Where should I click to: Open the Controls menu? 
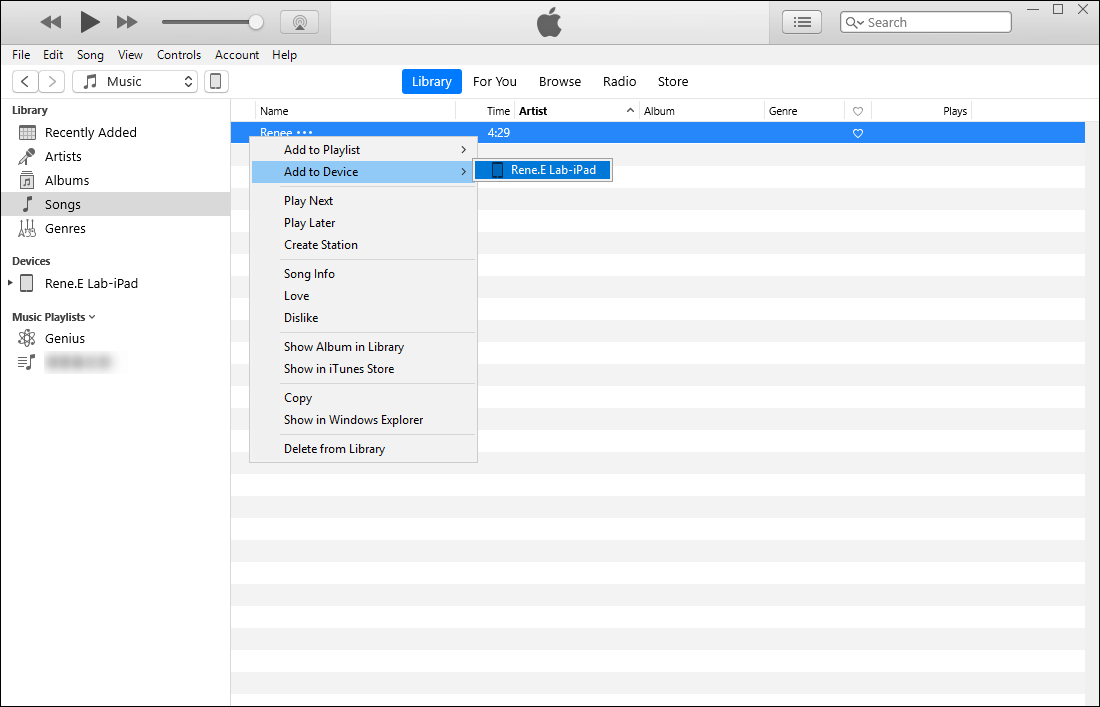pos(179,55)
